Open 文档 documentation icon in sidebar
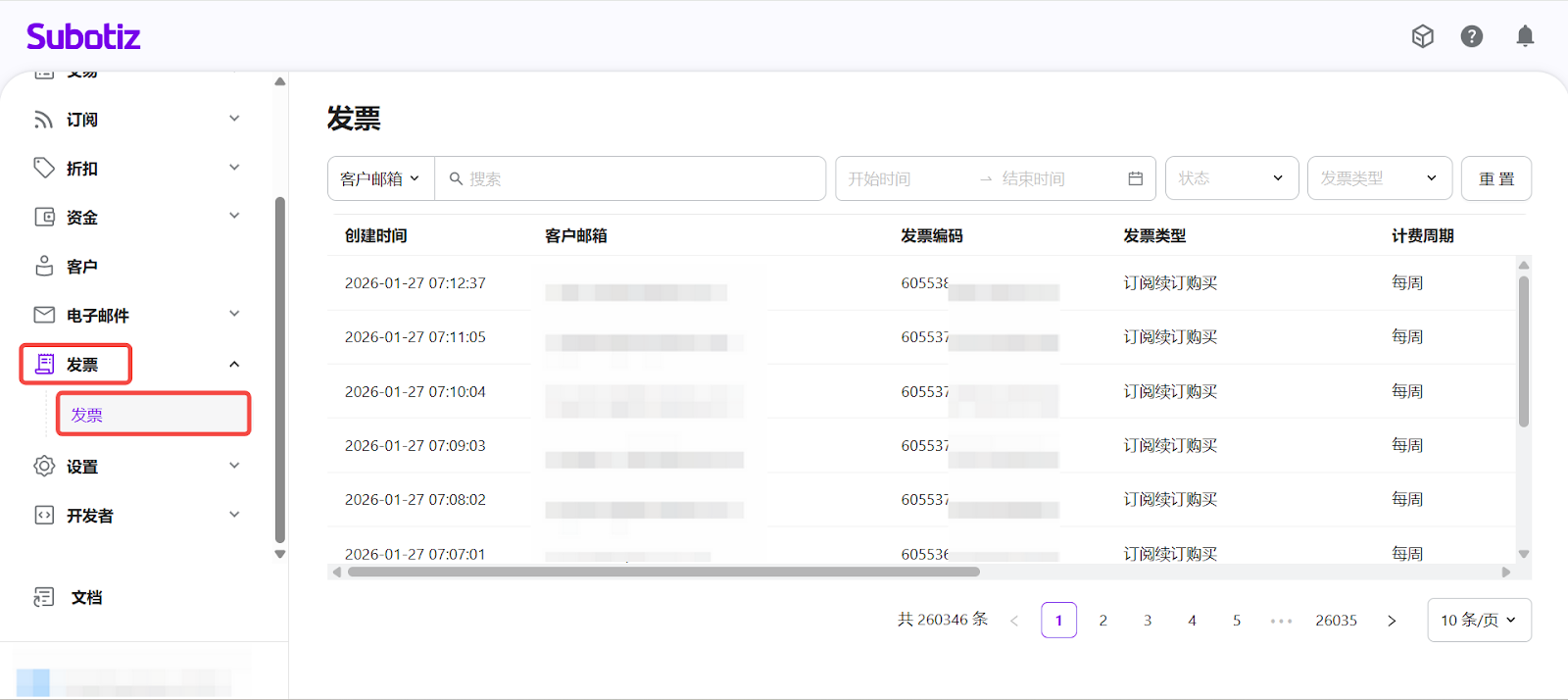The image size is (1568, 700). 44,597
